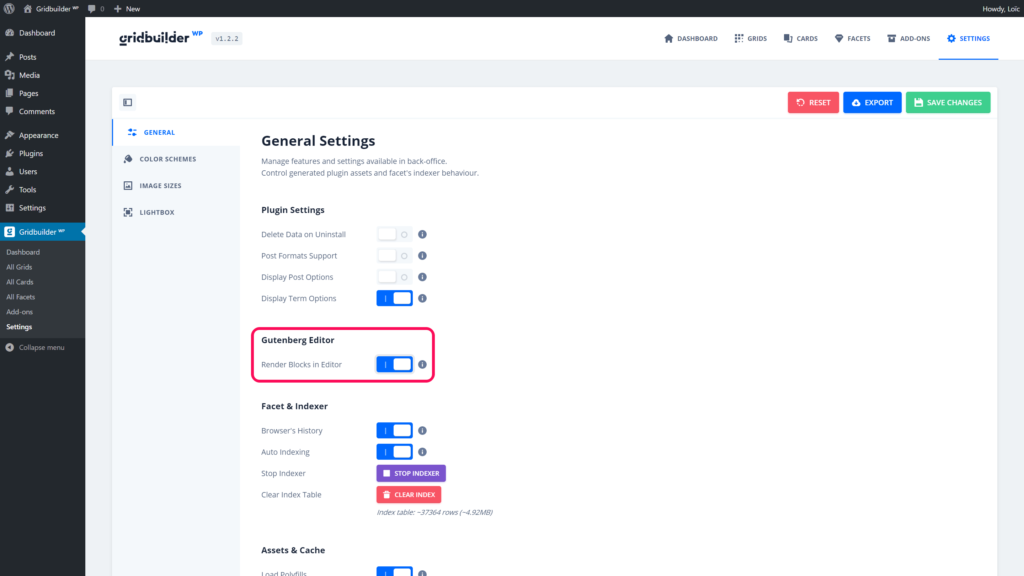
Task: Open All Cards submenu link
Action: [x=20, y=282]
